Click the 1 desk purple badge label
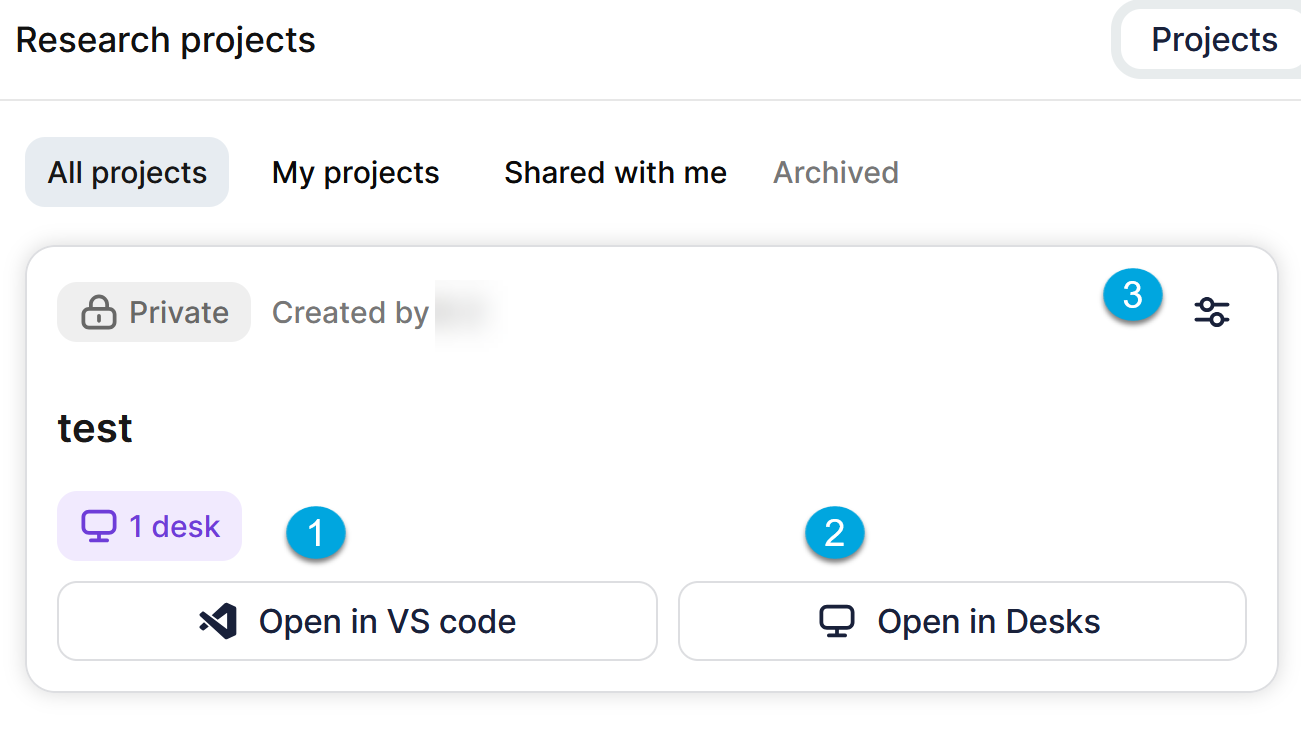Image resolution: width=1301 pixels, height=729 pixels. pyautogui.click(x=174, y=526)
